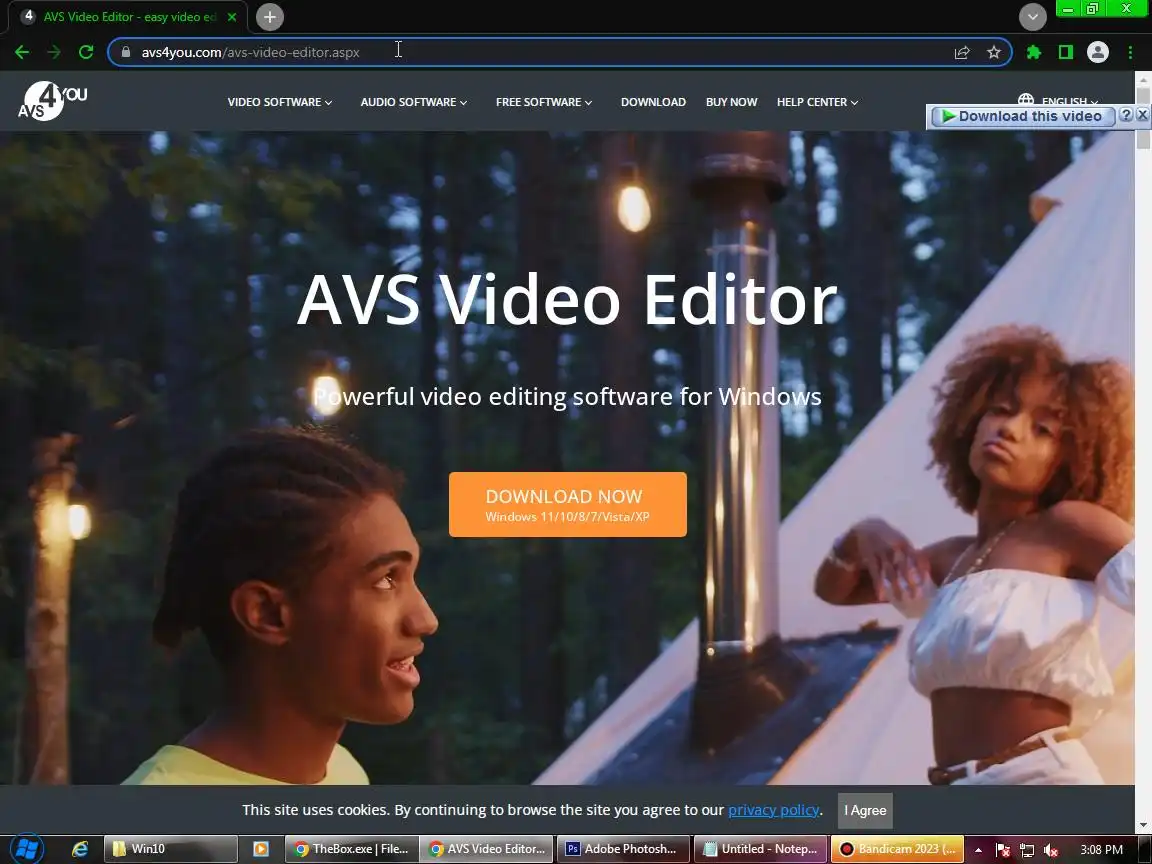
Task: Click the orange DOWNLOAD NOW button
Action: (x=567, y=505)
